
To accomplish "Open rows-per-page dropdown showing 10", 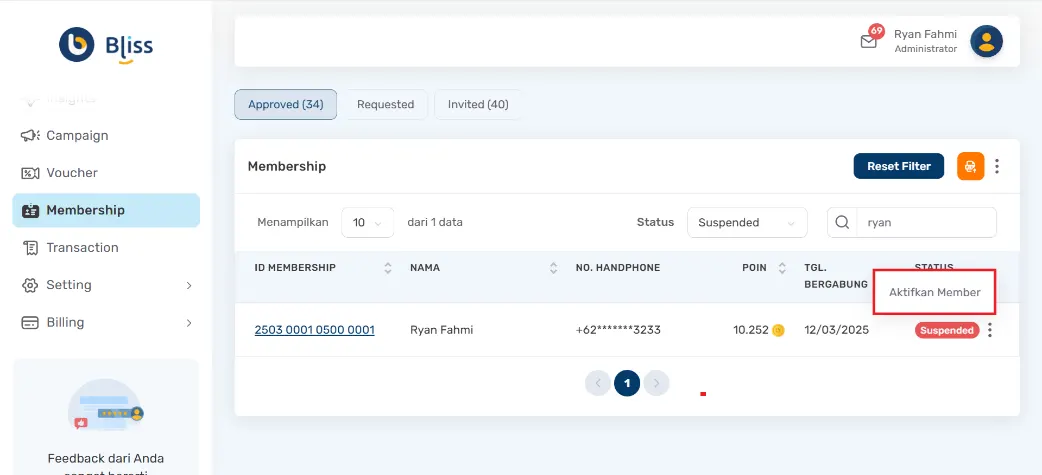I will pos(367,222).
